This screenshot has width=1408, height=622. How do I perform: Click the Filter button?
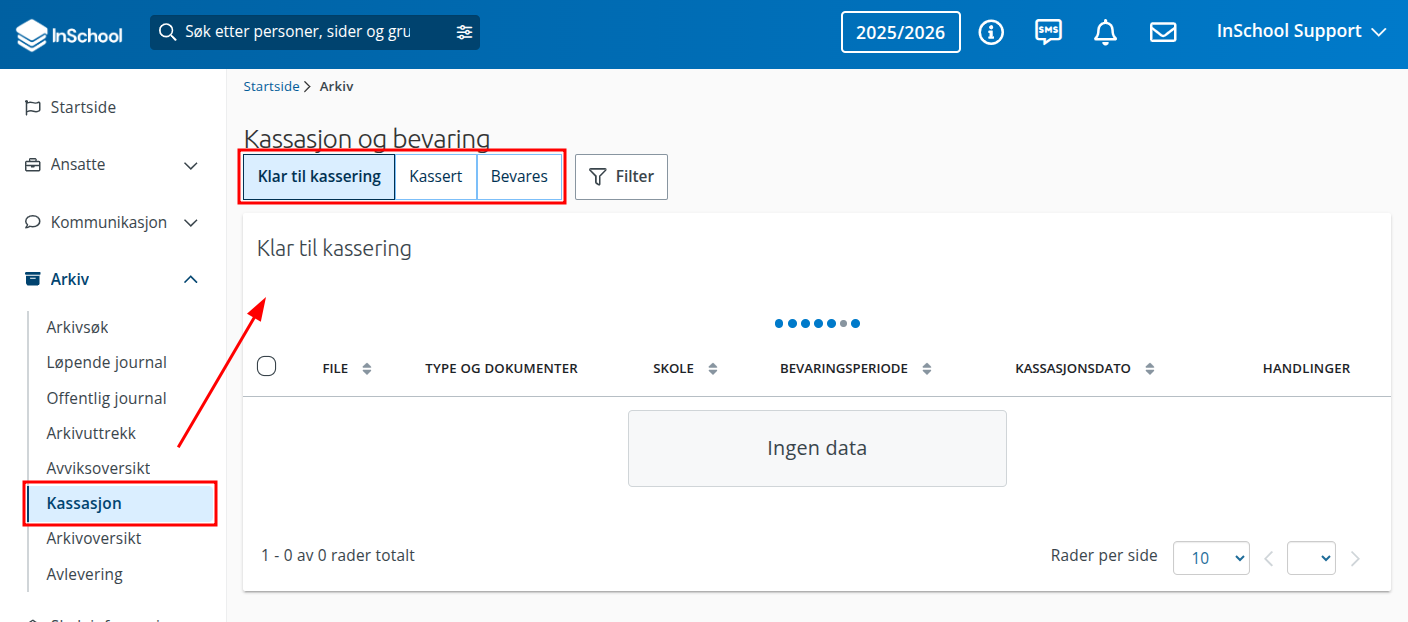click(x=621, y=177)
